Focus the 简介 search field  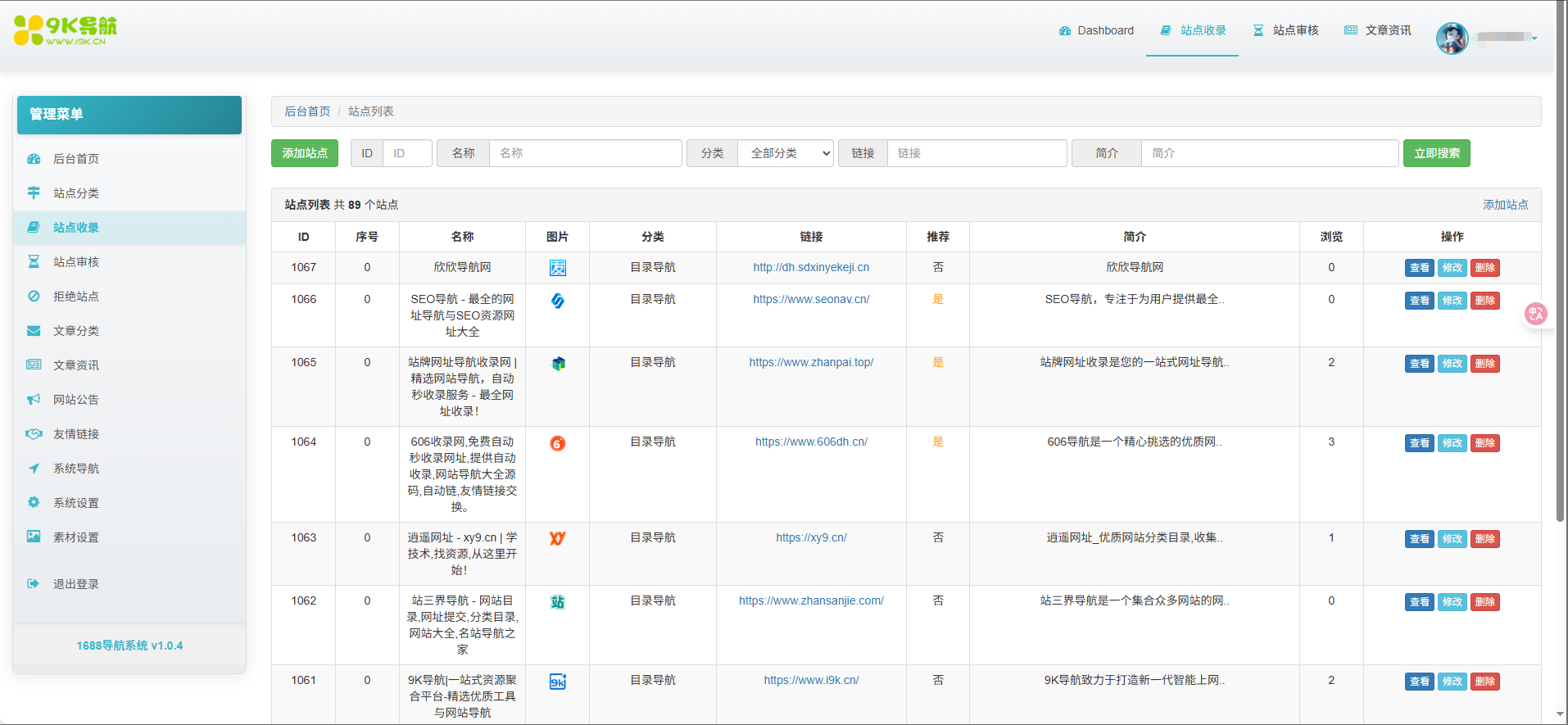[x=1270, y=153]
